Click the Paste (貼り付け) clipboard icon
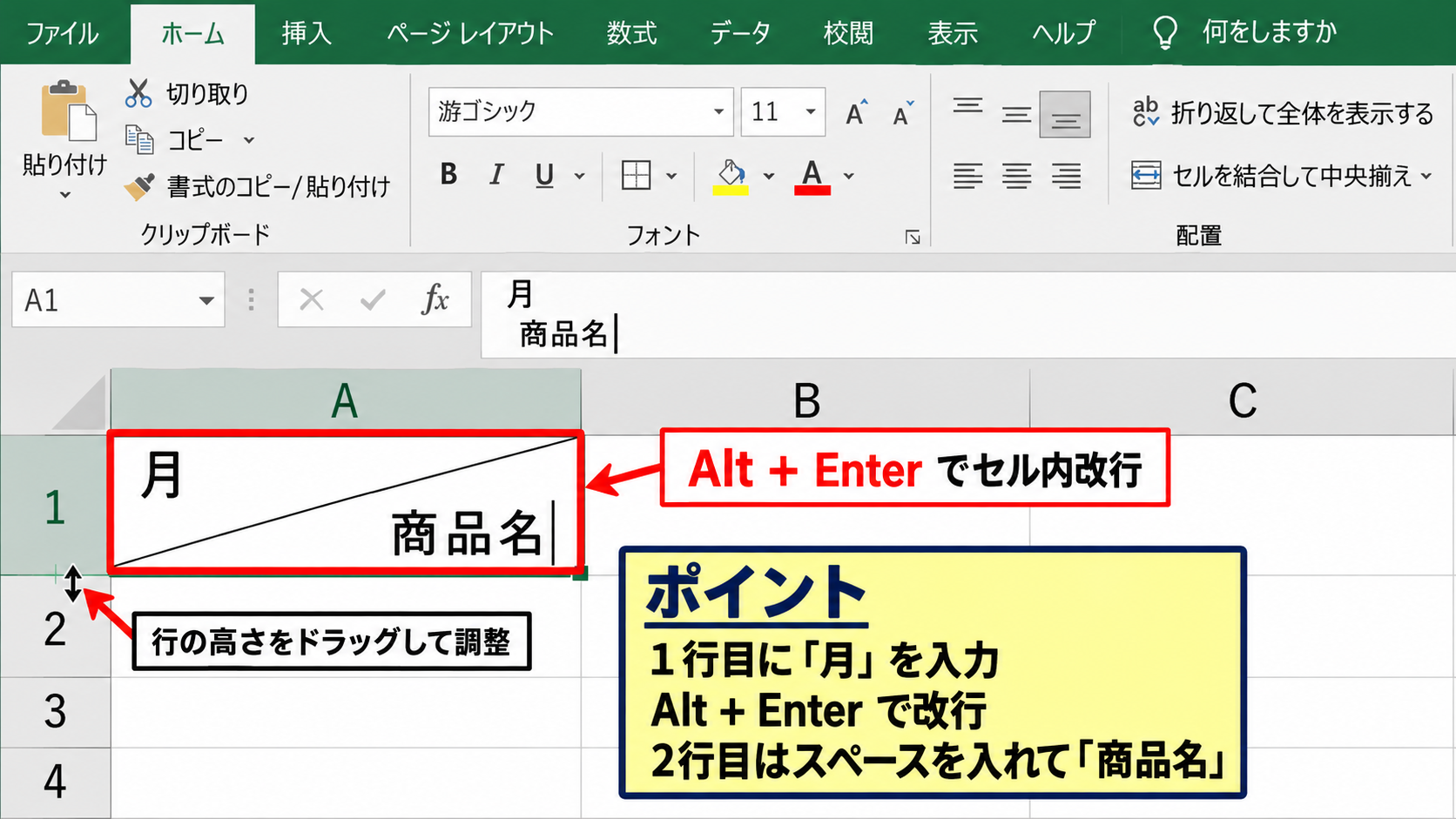The width and height of the screenshot is (1456, 819). coord(68,111)
